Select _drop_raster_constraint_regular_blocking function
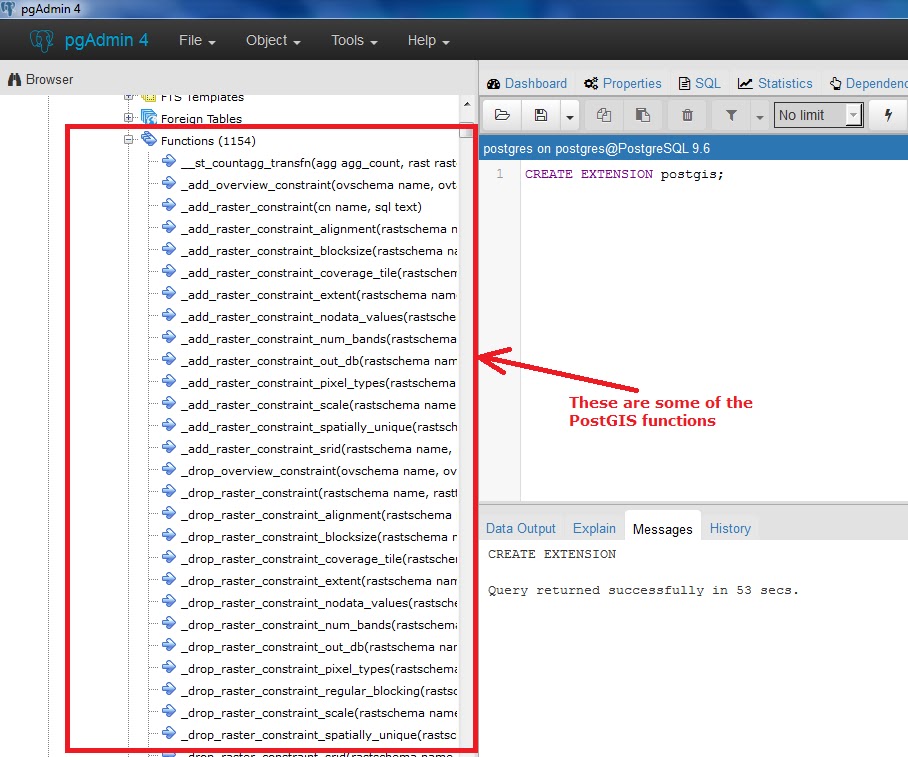The image size is (908, 757). (318, 691)
